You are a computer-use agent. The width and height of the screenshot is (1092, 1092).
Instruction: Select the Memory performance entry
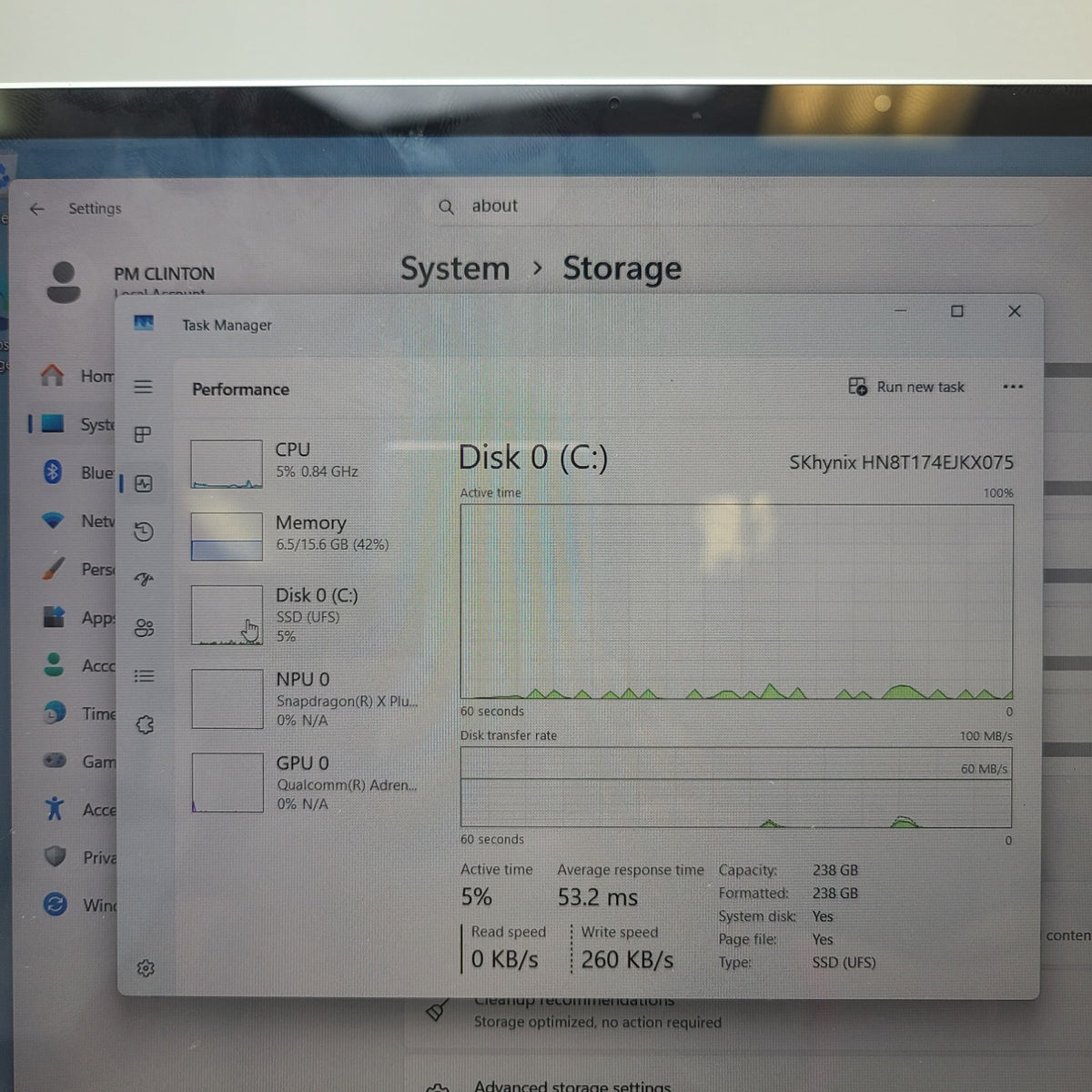click(305, 535)
